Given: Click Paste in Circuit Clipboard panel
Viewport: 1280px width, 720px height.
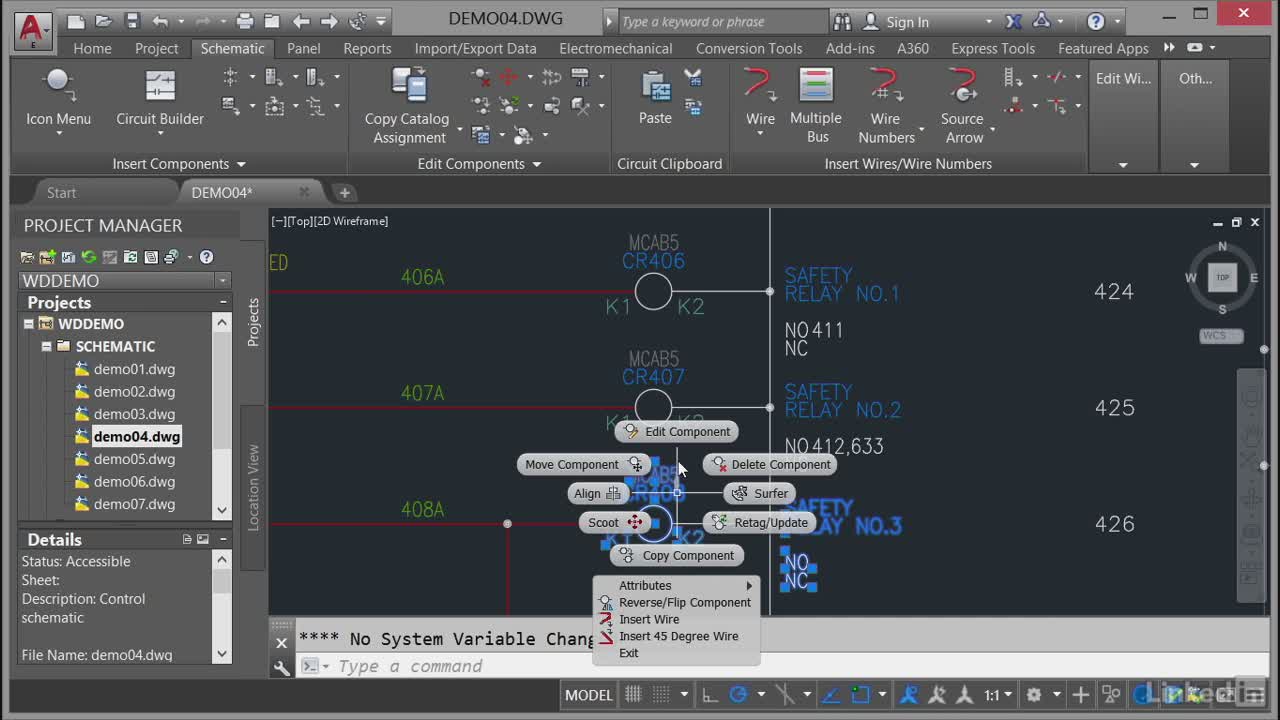Looking at the screenshot, I should (x=655, y=97).
